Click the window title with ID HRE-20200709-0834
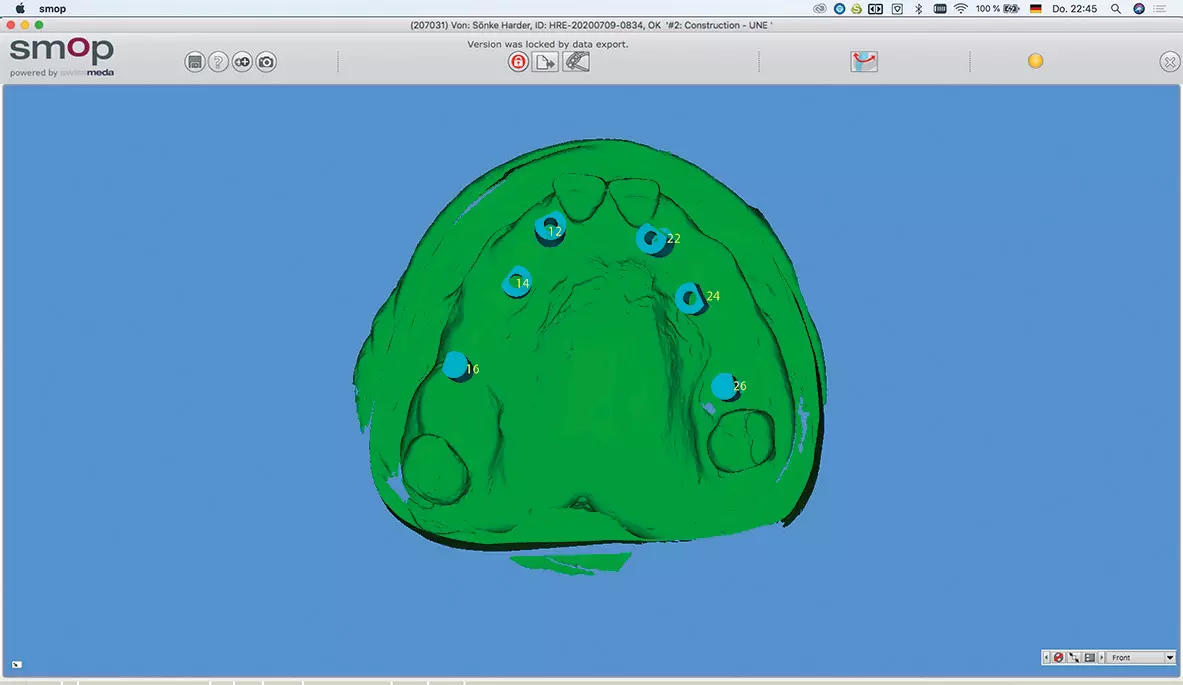Image resolution: width=1183 pixels, height=685 pixels. (x=591, y=25)
